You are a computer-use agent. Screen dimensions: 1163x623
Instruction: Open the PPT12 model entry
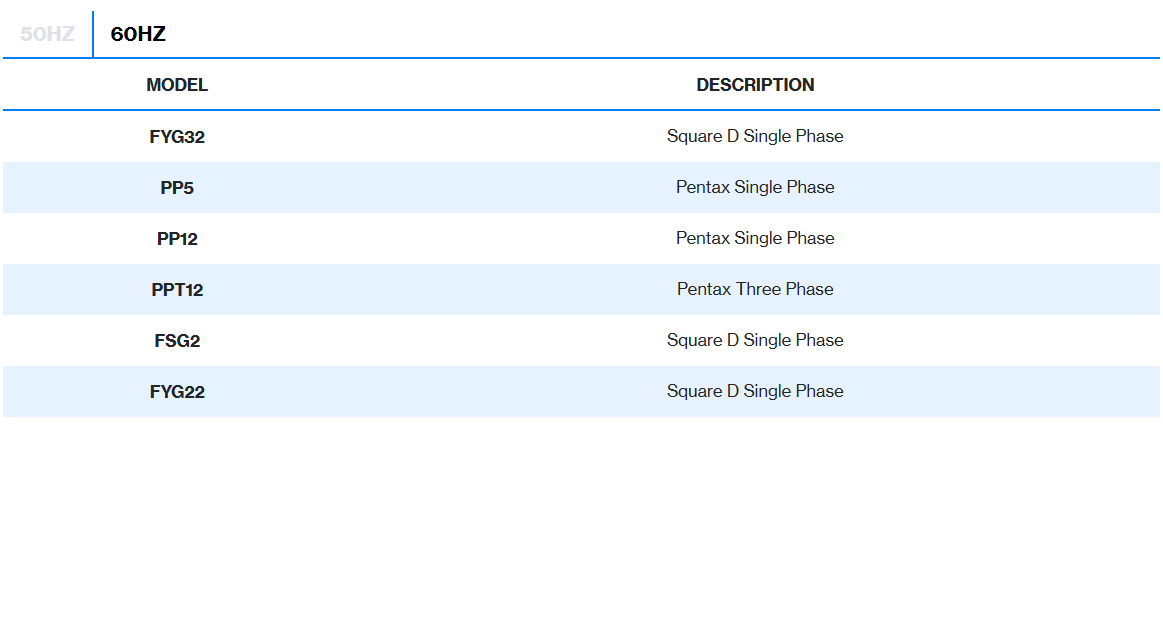(x=177, y=290)
